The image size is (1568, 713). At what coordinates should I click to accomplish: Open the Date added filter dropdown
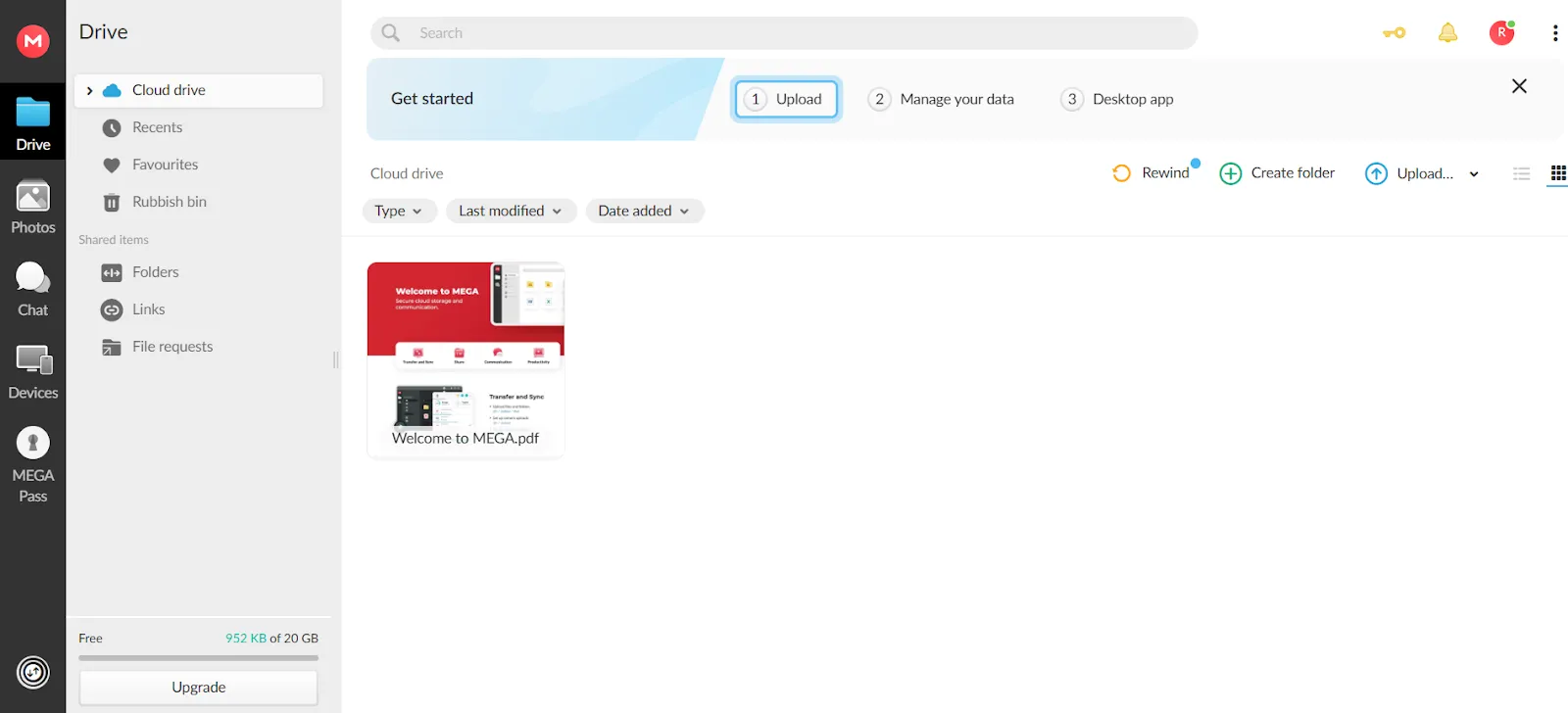645,211
